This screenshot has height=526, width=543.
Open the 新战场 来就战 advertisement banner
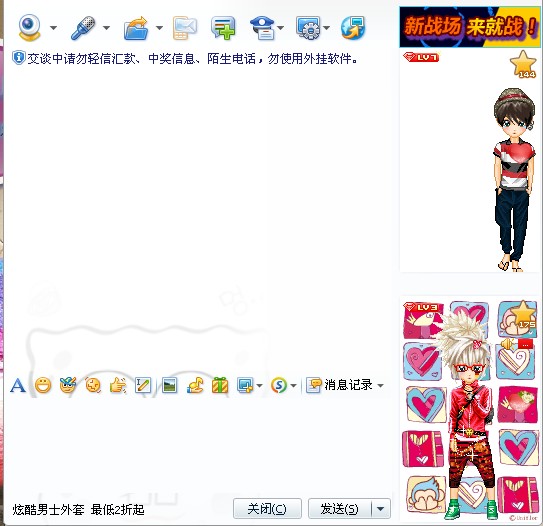pos(470,27)
